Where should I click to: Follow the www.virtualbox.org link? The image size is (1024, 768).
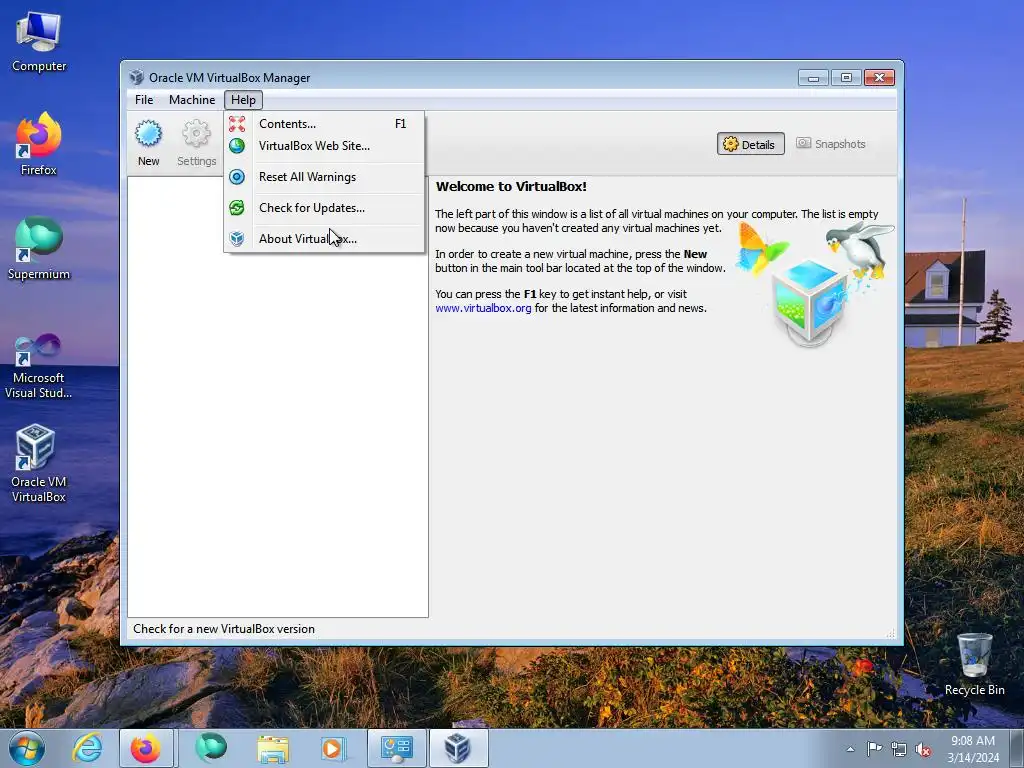coord(483,308)
